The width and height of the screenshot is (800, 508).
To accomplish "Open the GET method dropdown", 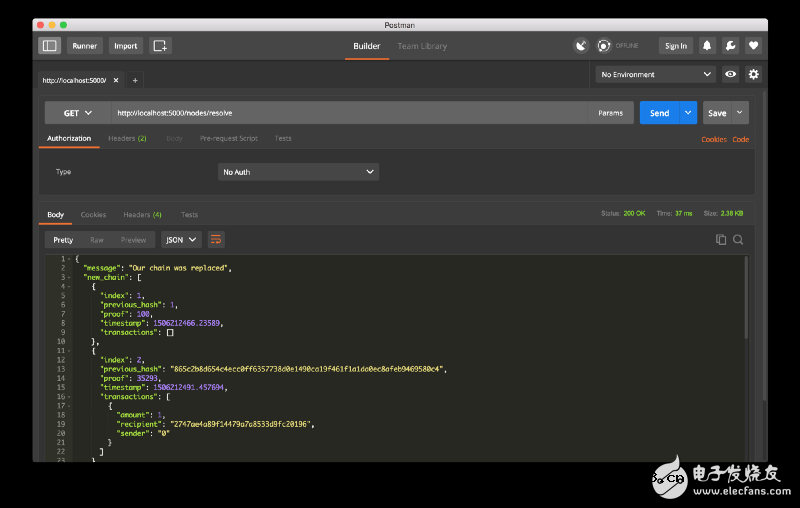I will coord(78,113).
